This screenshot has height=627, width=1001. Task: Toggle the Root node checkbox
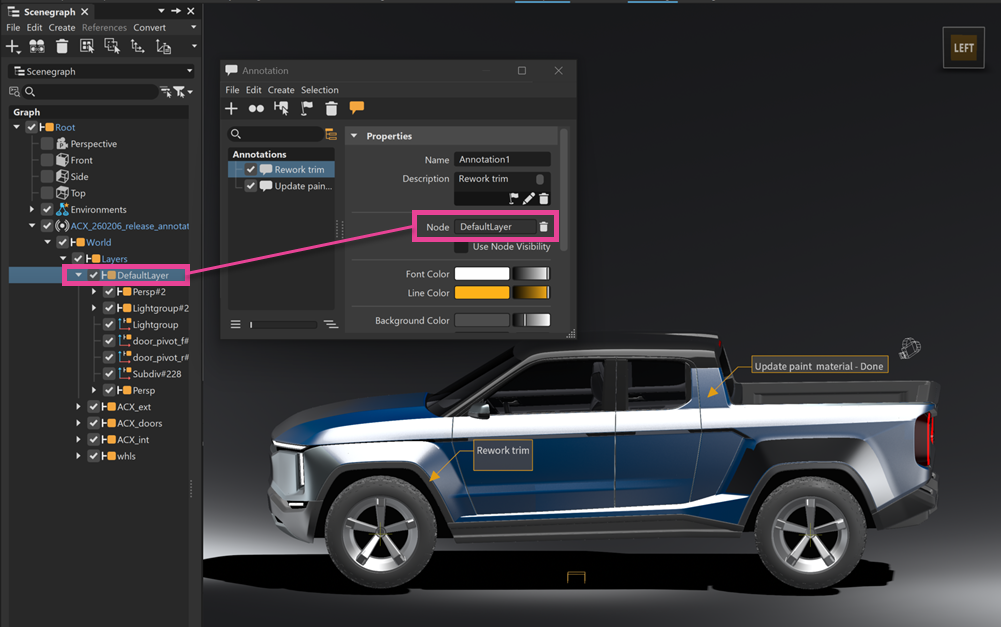pos(31,127)
